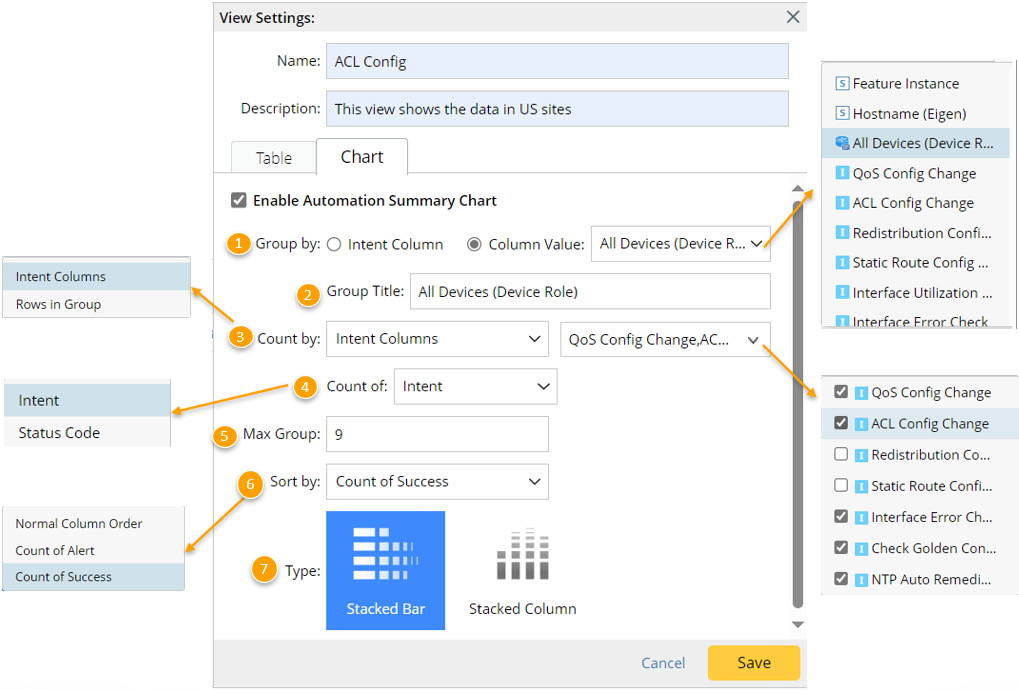Click the Save button
Viewport: 1019px width, 690px height.
[x=753, y=662]
